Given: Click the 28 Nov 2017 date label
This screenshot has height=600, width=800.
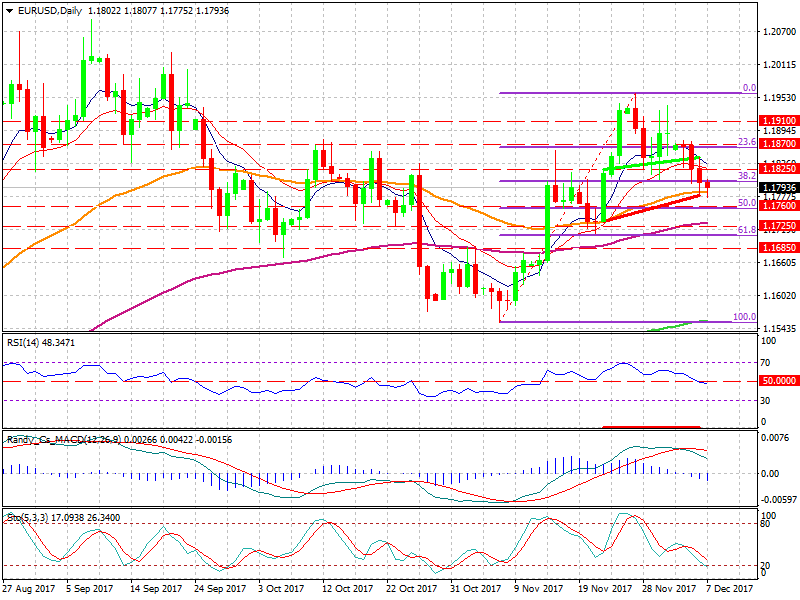Looking at the screenshot, I should point(668,589).
